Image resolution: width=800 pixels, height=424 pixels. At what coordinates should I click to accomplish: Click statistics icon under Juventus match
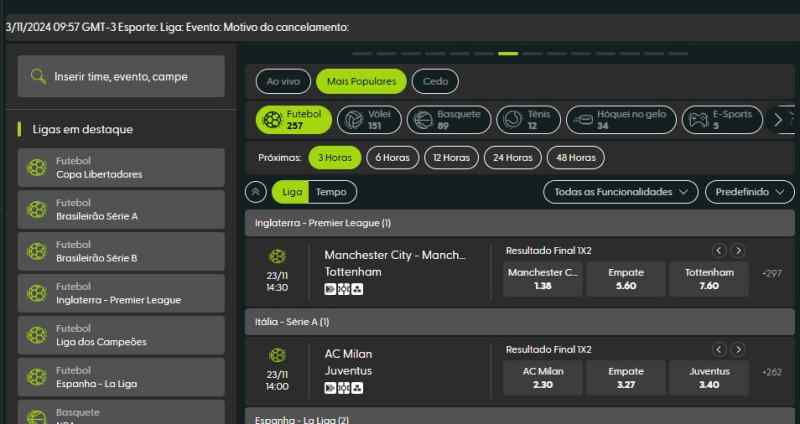pos(357,388)
